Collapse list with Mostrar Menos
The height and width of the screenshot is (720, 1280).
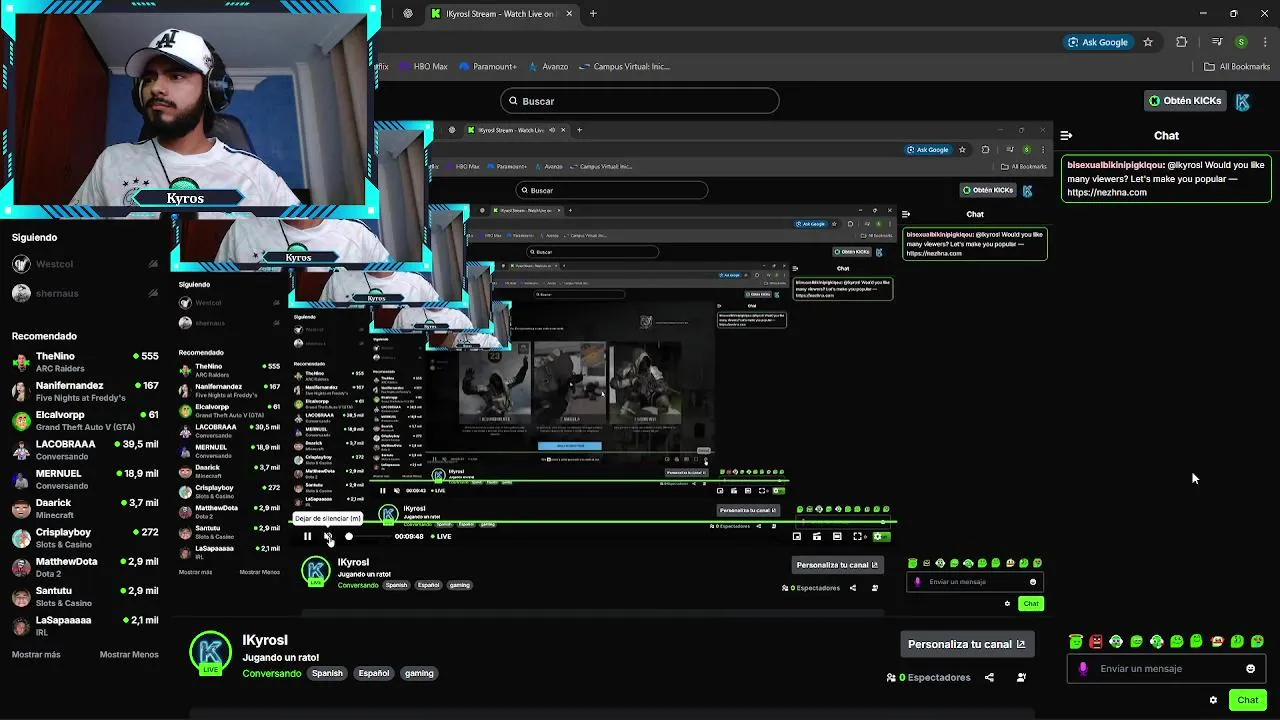(129, 654)
